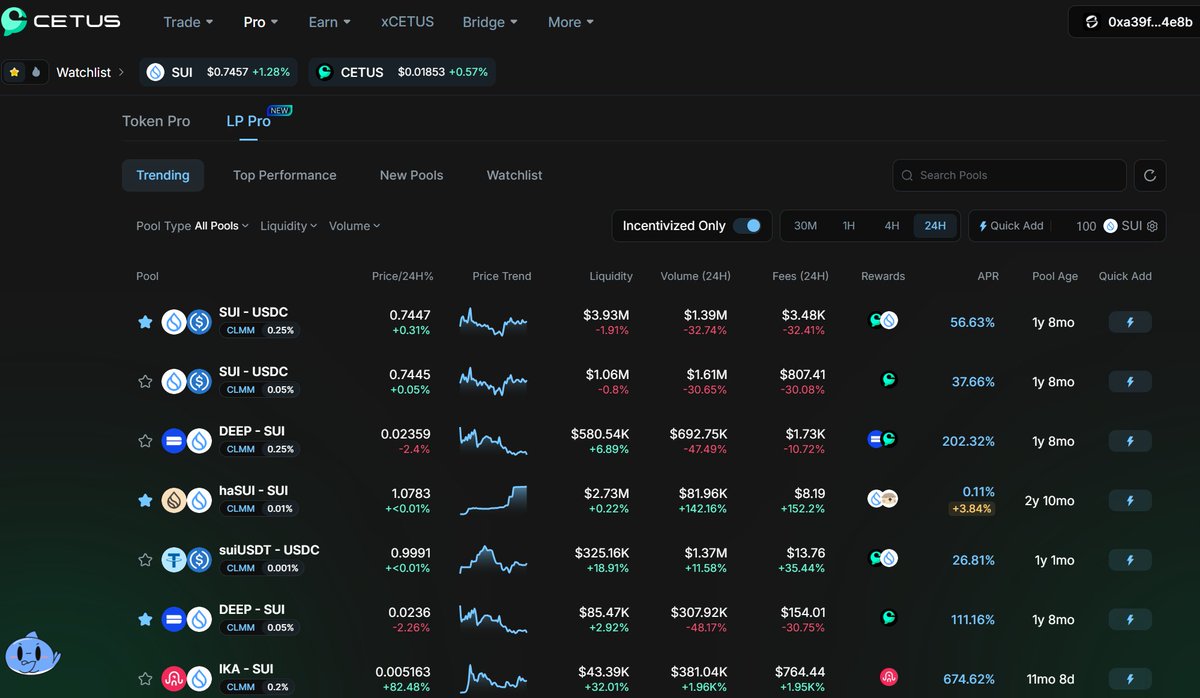Unstar the SUI - USDC 0.25% pool
The height and width of the screenshot is (698, 1200).
[145, 322]
